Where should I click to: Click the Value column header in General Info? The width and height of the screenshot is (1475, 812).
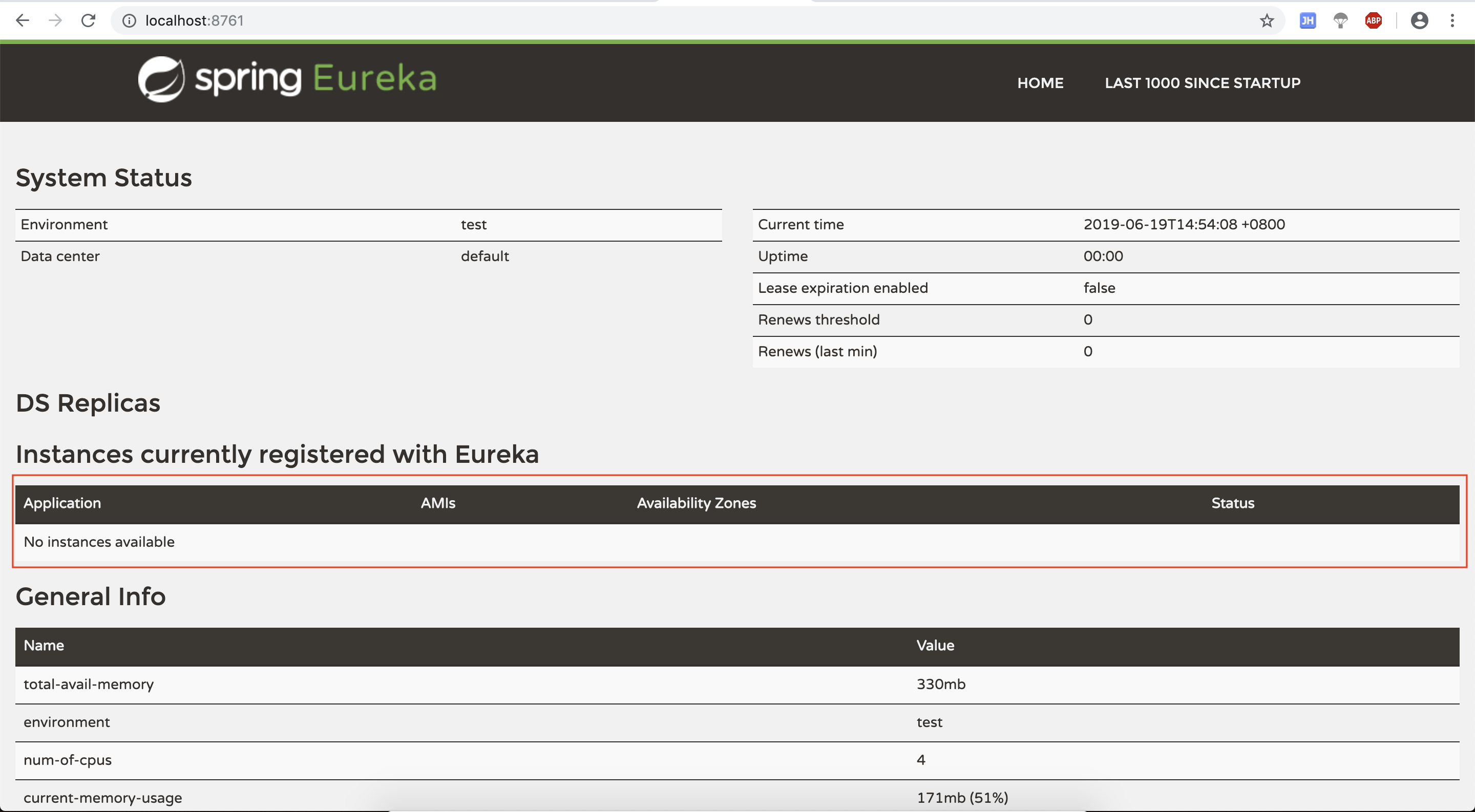point(935,646)
